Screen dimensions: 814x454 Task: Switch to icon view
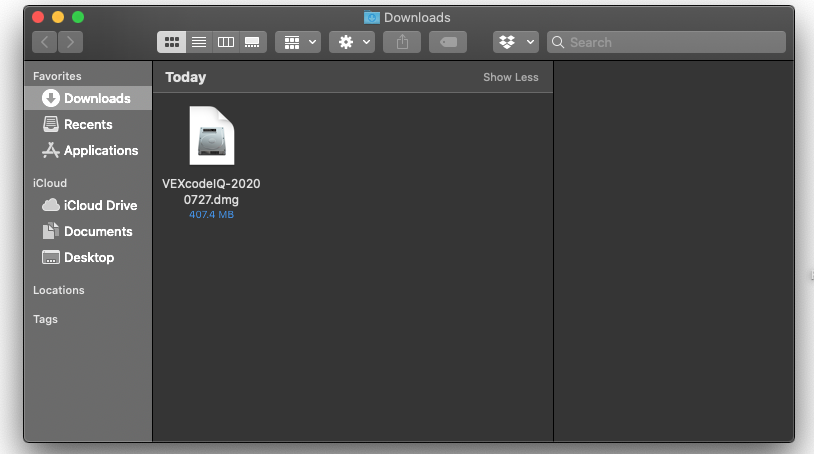tap(172, 42)
